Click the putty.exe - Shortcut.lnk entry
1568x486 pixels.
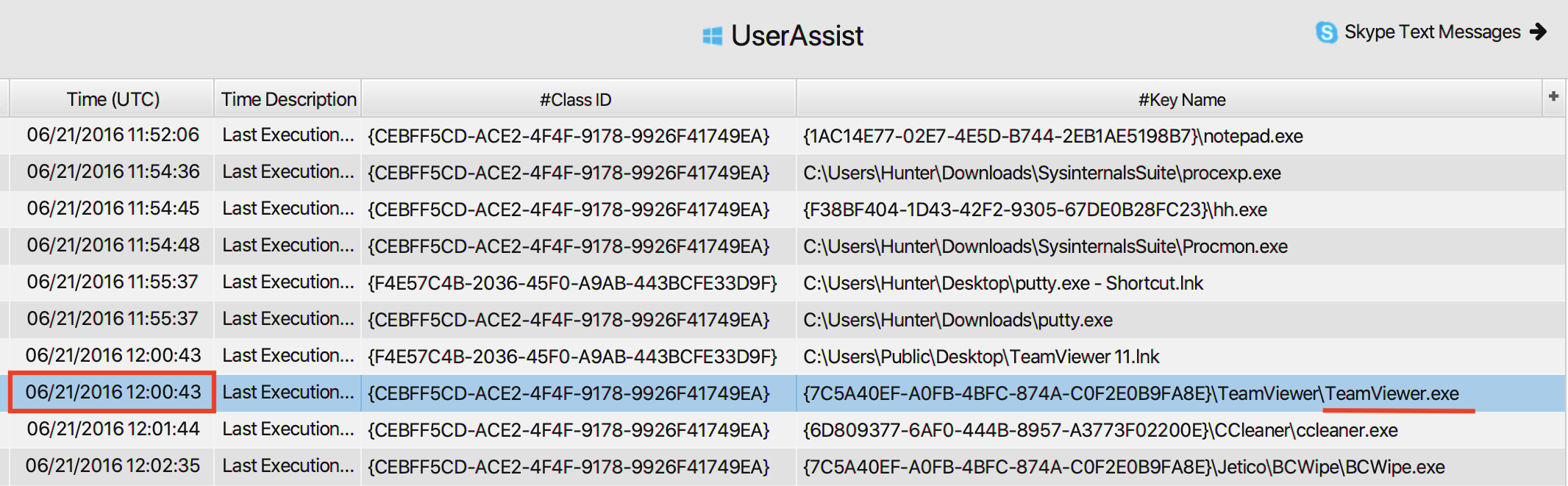1002,283
